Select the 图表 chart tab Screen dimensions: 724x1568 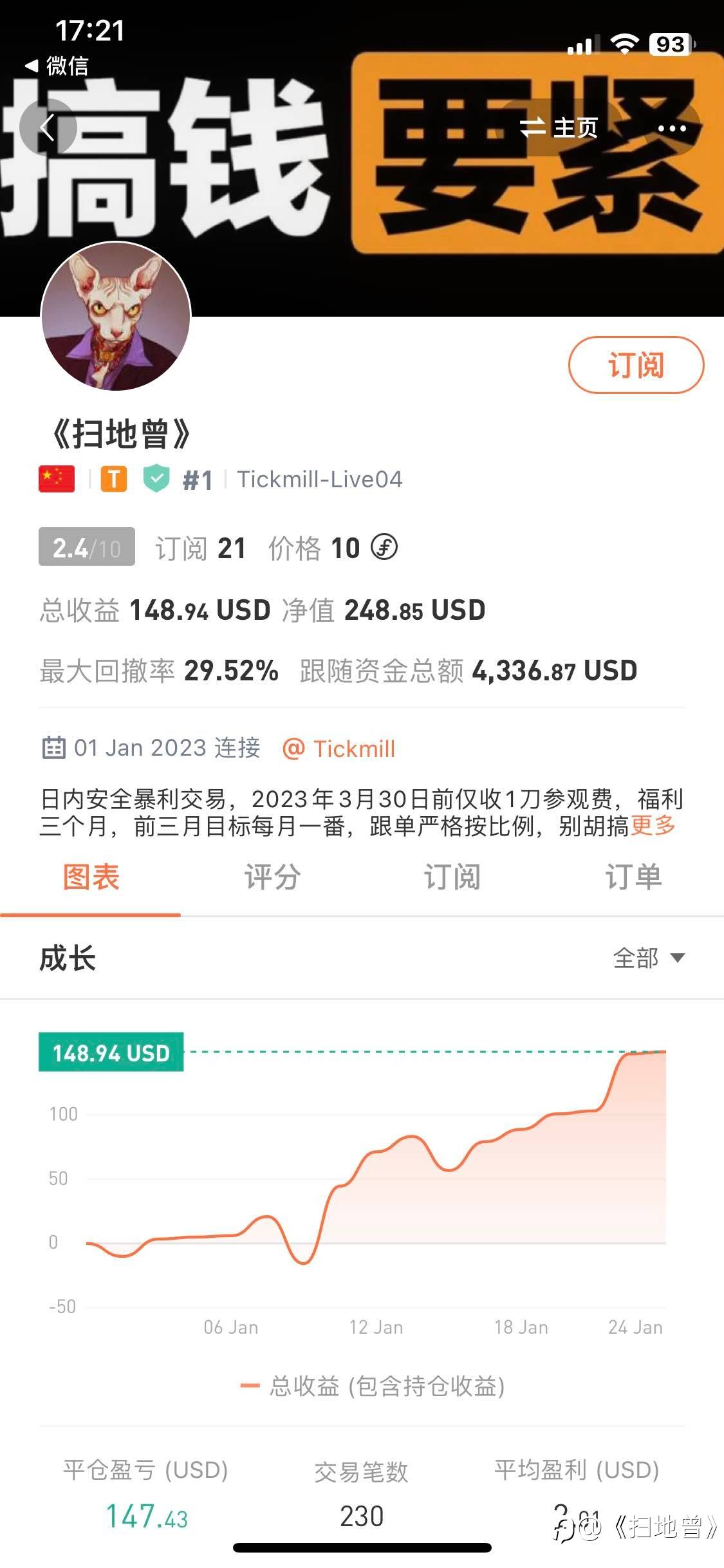click(x=91, y=877)
